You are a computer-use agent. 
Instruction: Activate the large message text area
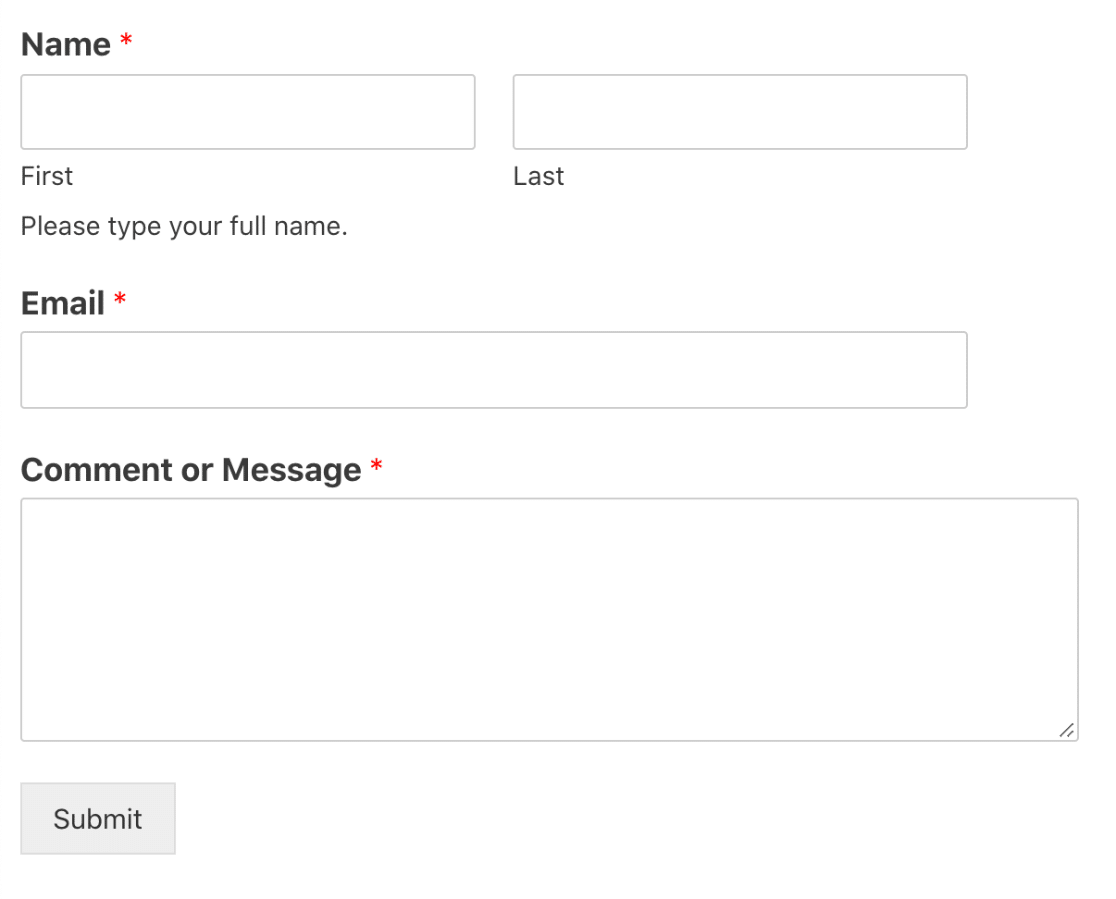coord(549,619)
